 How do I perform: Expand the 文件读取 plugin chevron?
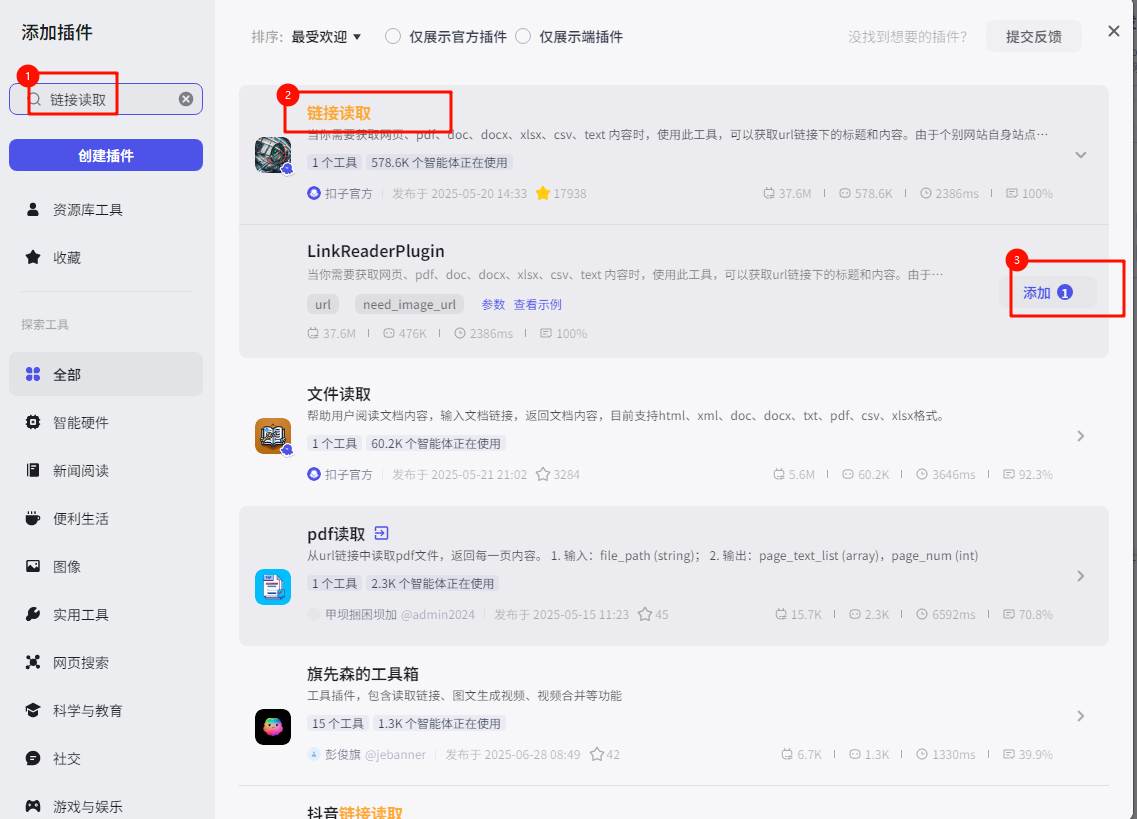(1080, 436)
